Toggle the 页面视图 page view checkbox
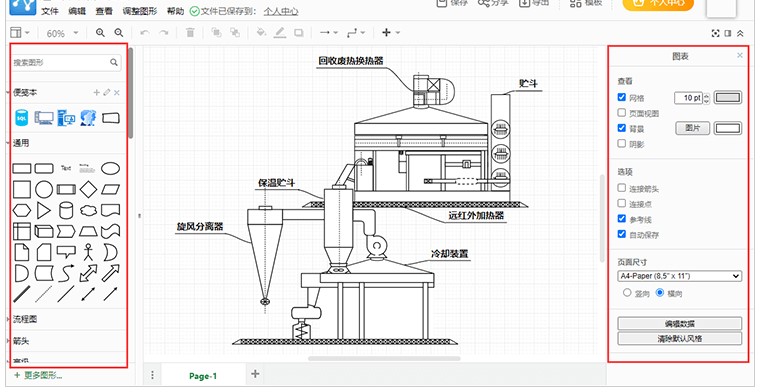Viewport: 764px width, 392px height. click(x=622, y=112)
